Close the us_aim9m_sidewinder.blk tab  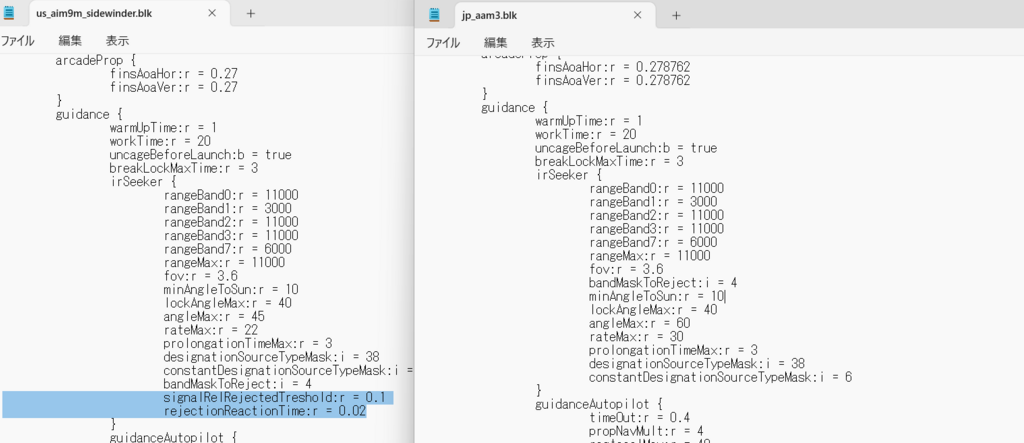(x=212, y=14)
